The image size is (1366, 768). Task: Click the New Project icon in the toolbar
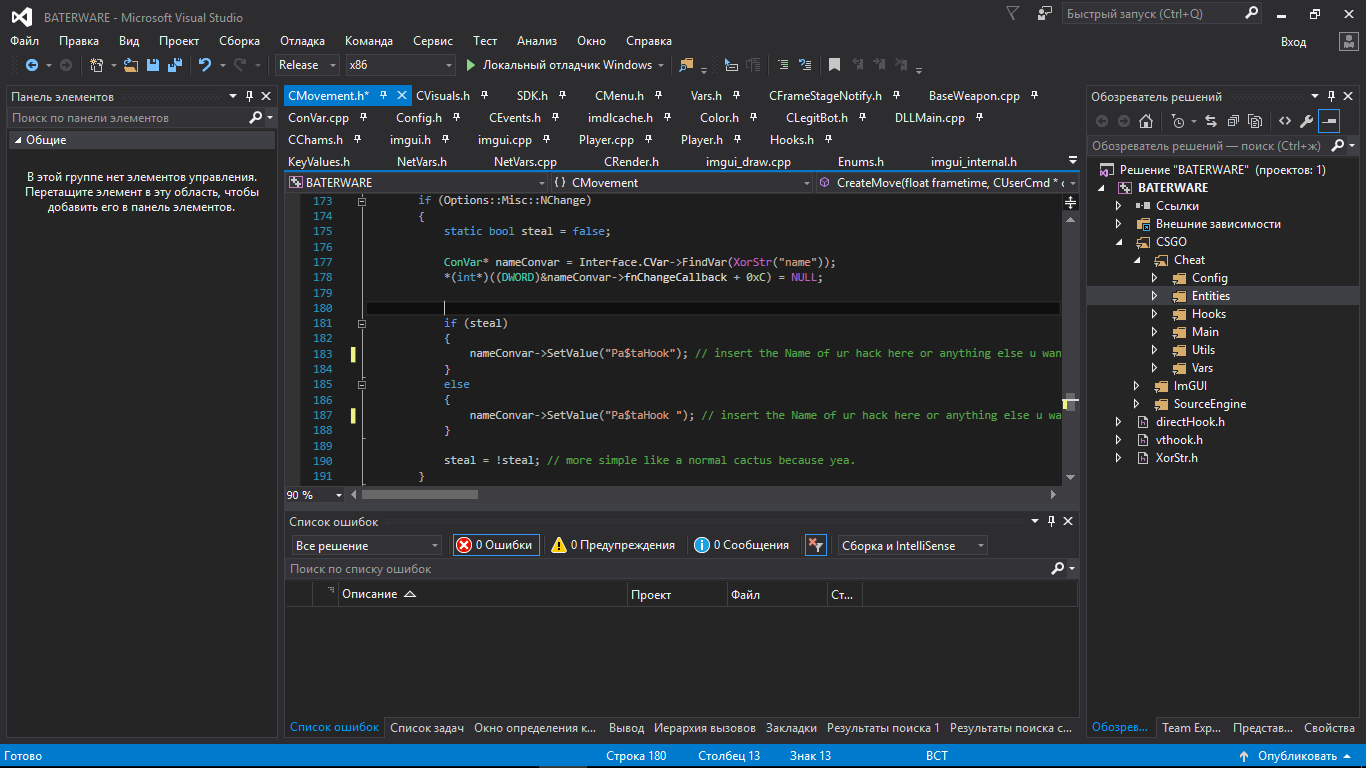(x=96, y=65)
